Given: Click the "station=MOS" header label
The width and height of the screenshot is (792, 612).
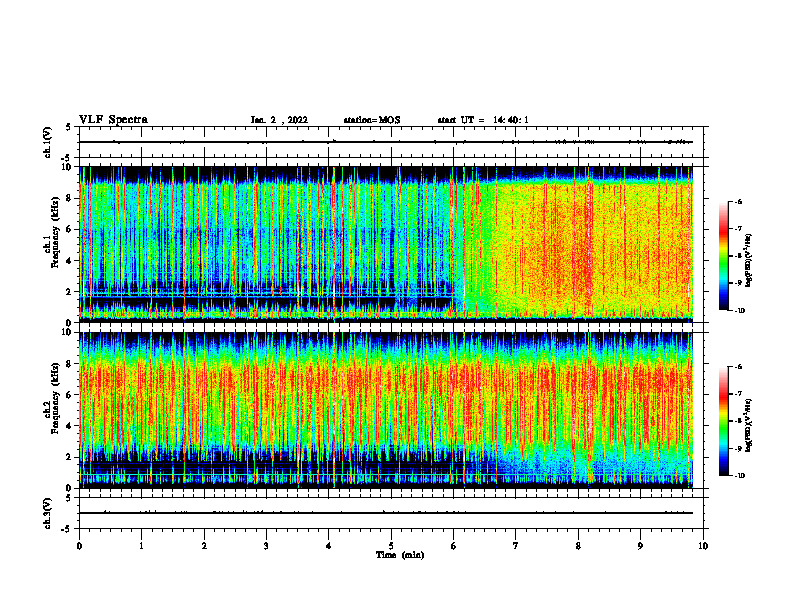Looking at the screenshot, I should tap(372, 120).
